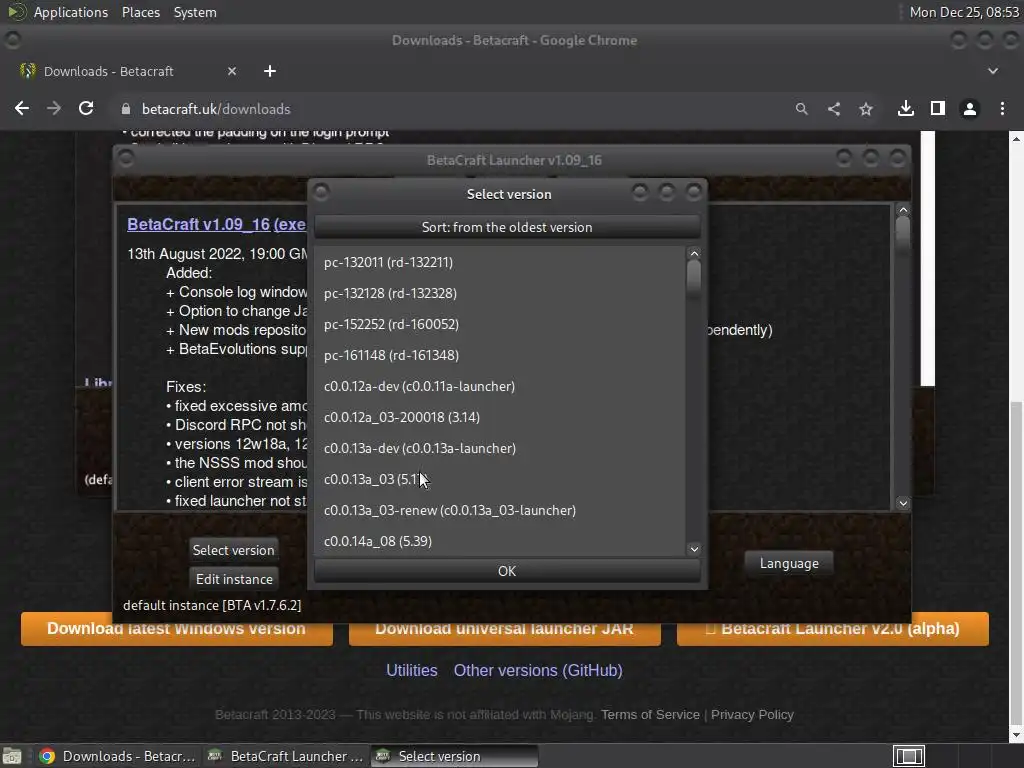Image resolution: width=1024 pixels, height=768 pixels.
Task: View site information lock icon
Action: pyautogui.click(x=126, y=109)
